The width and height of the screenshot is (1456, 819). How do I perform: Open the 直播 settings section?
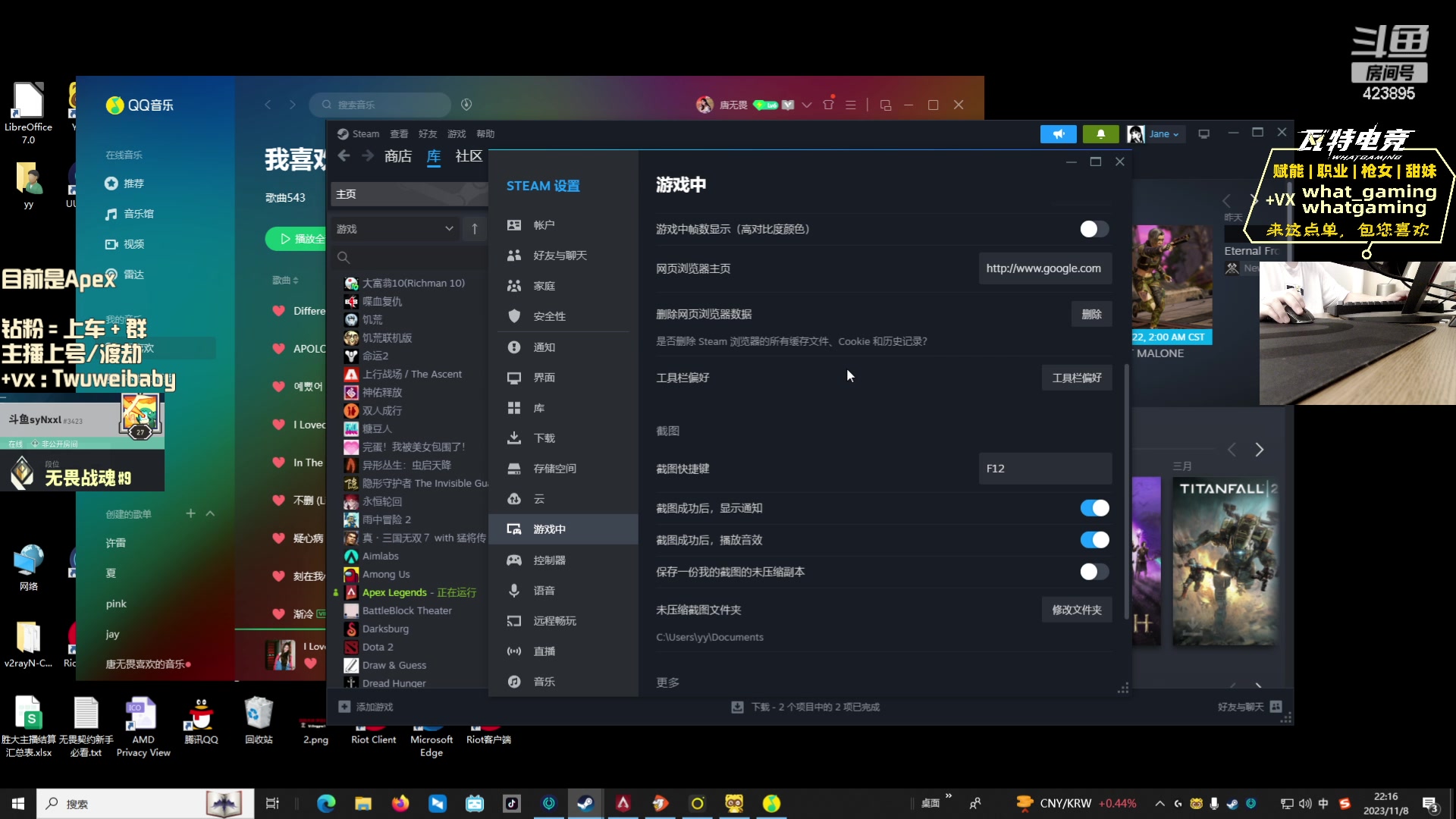pyautogui.click(x=563, y=651)
